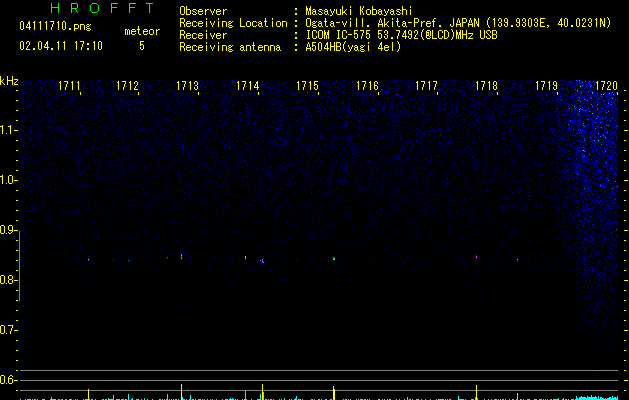Click the 1720 time marker

[x=606, y=86]
